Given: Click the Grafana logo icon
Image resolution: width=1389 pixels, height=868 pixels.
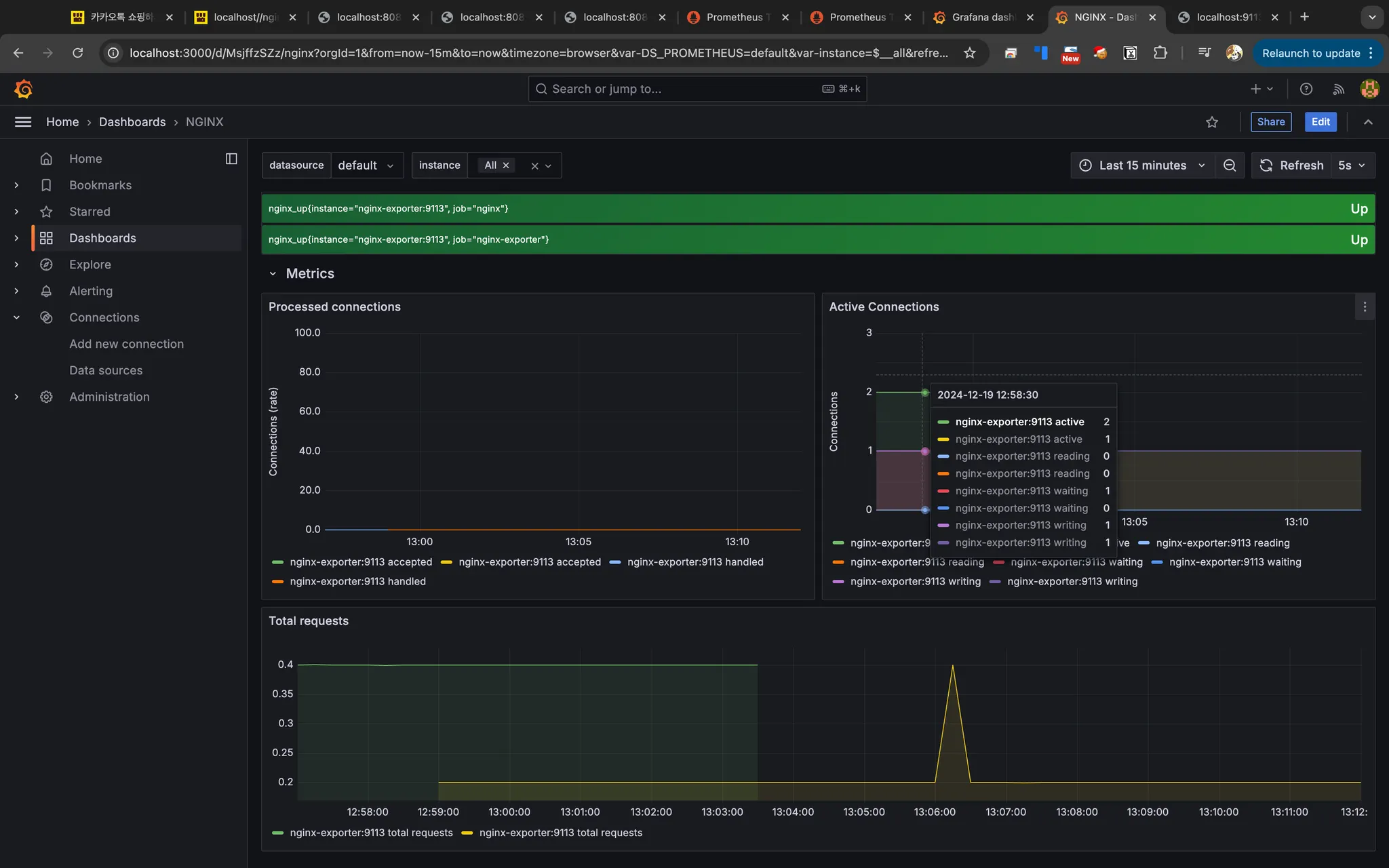Looking at the screenshot, I should pos(23,89).
